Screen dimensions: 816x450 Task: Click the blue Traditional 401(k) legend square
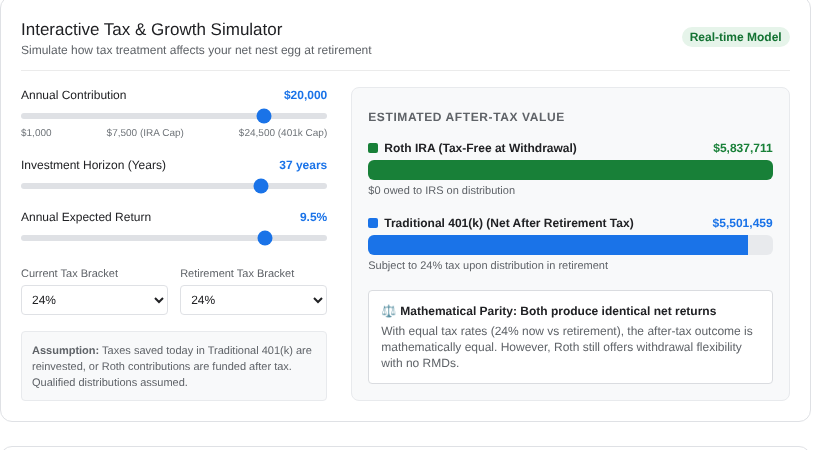[373, 223]
